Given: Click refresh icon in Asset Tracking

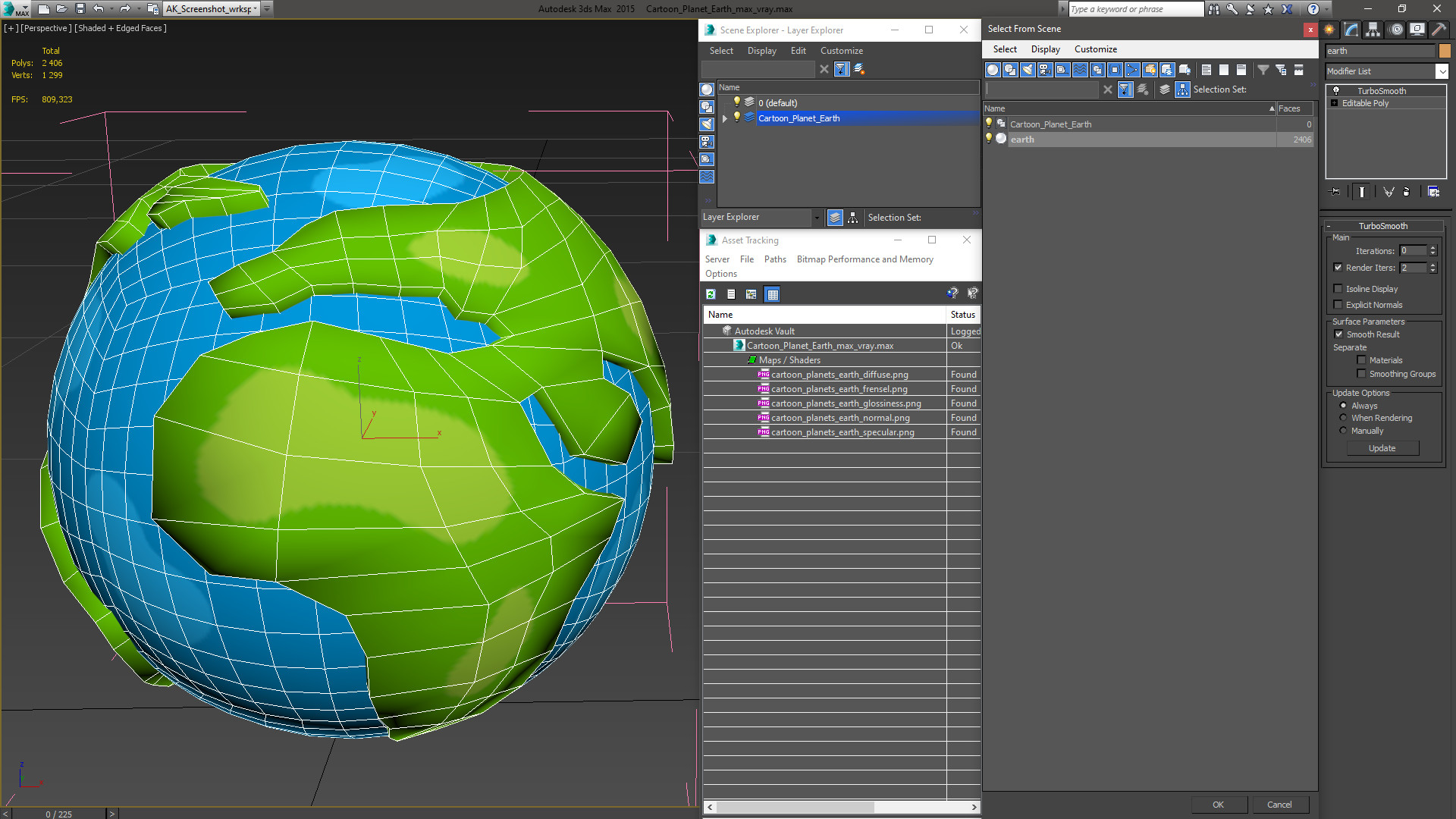Looking at the screenshot, I should point(711,294).
